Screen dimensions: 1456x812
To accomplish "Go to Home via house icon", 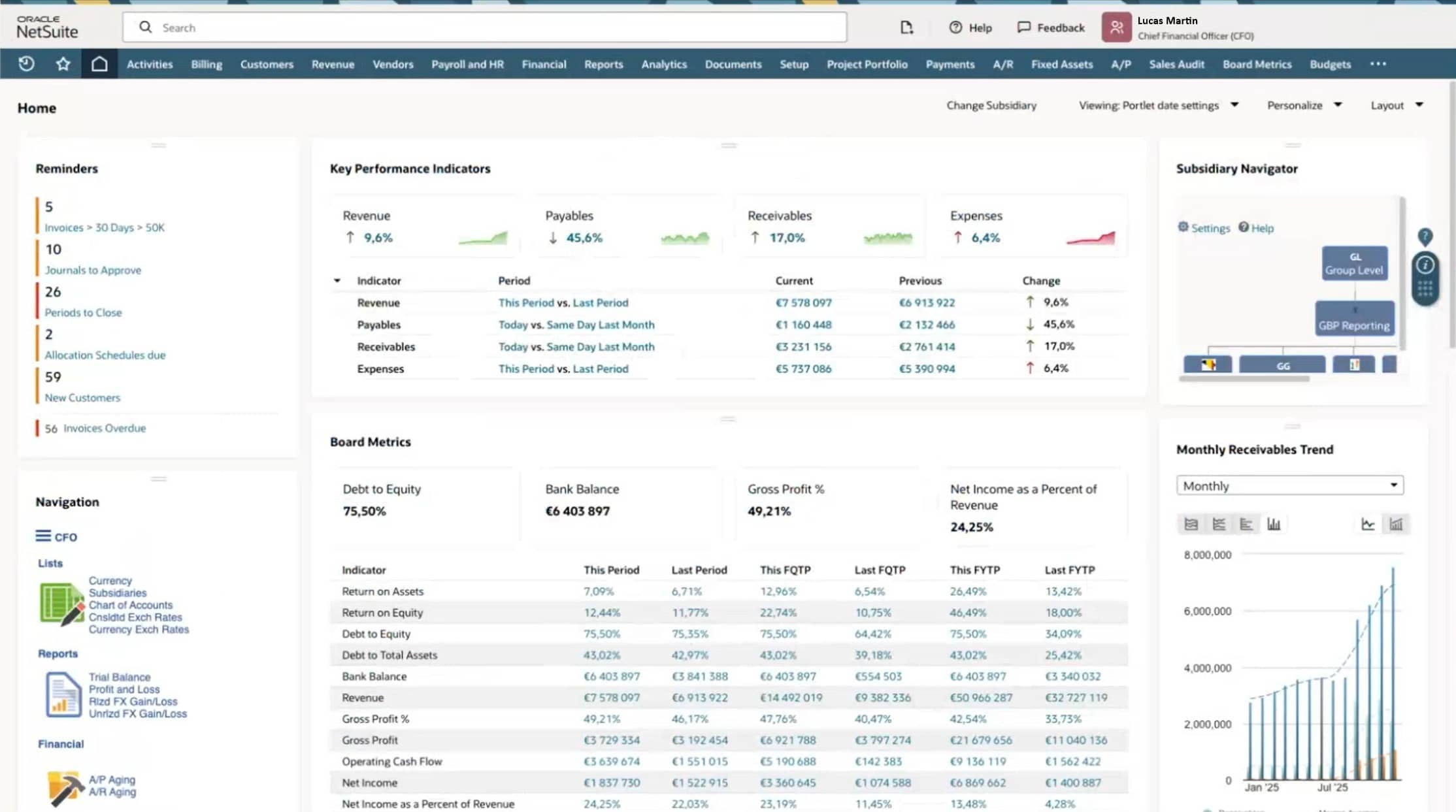I will [x=99, y=64].
